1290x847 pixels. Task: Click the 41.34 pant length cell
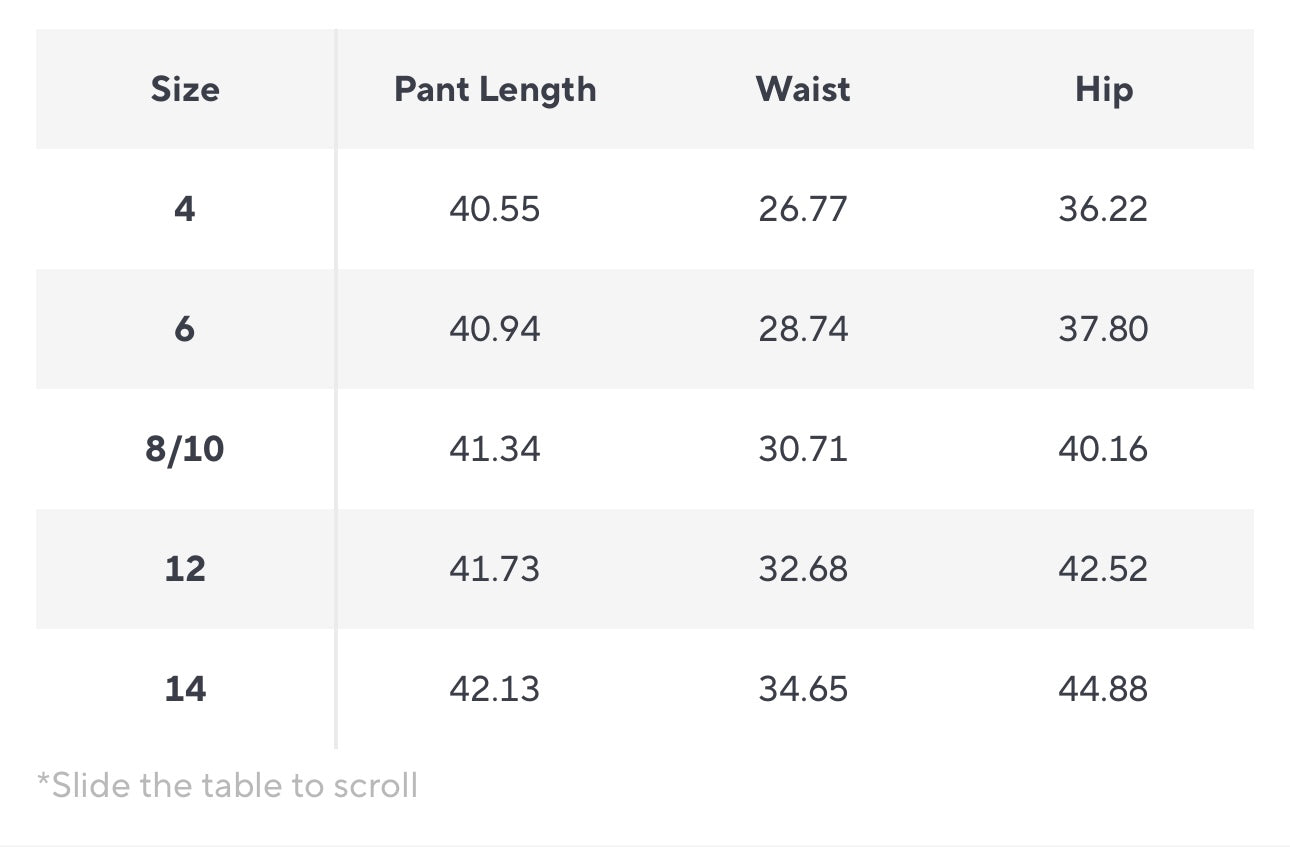[x=494, y=449]
